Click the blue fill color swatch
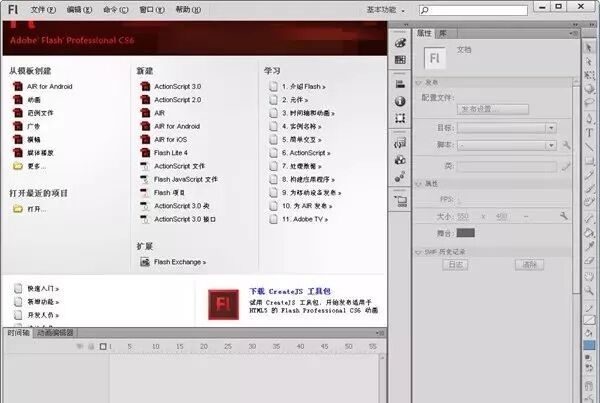The image size is (600, 403). [589, 345]
